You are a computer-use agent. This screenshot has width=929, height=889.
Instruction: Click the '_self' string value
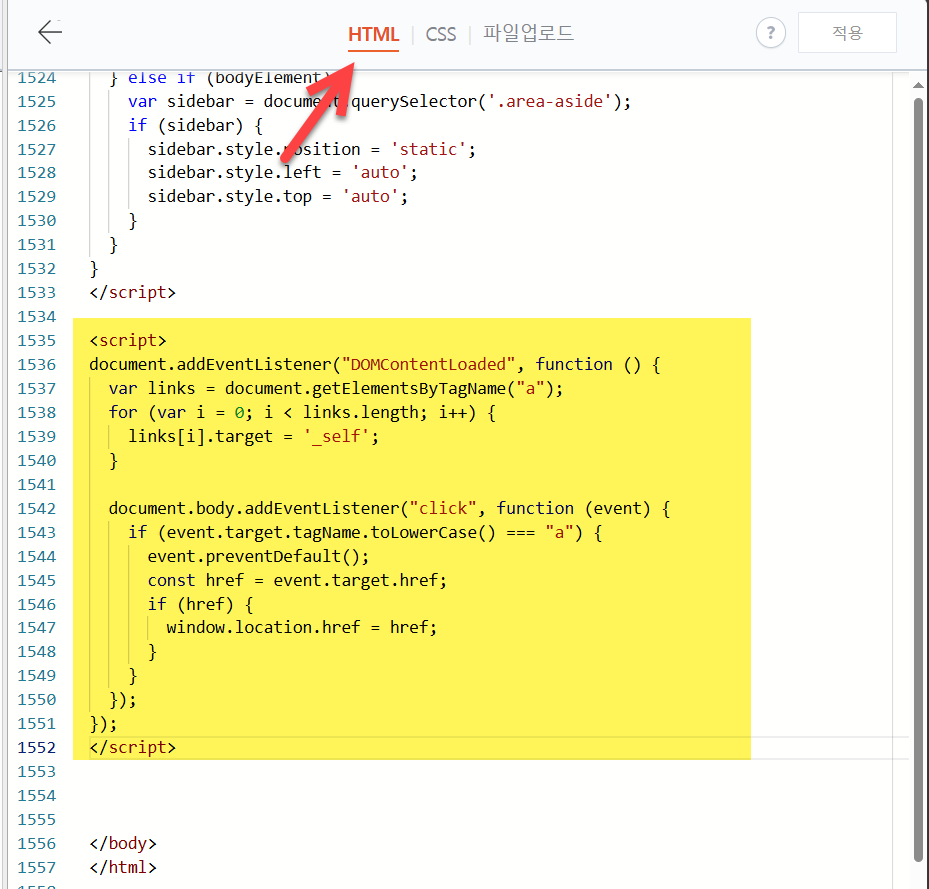[336, 437]
